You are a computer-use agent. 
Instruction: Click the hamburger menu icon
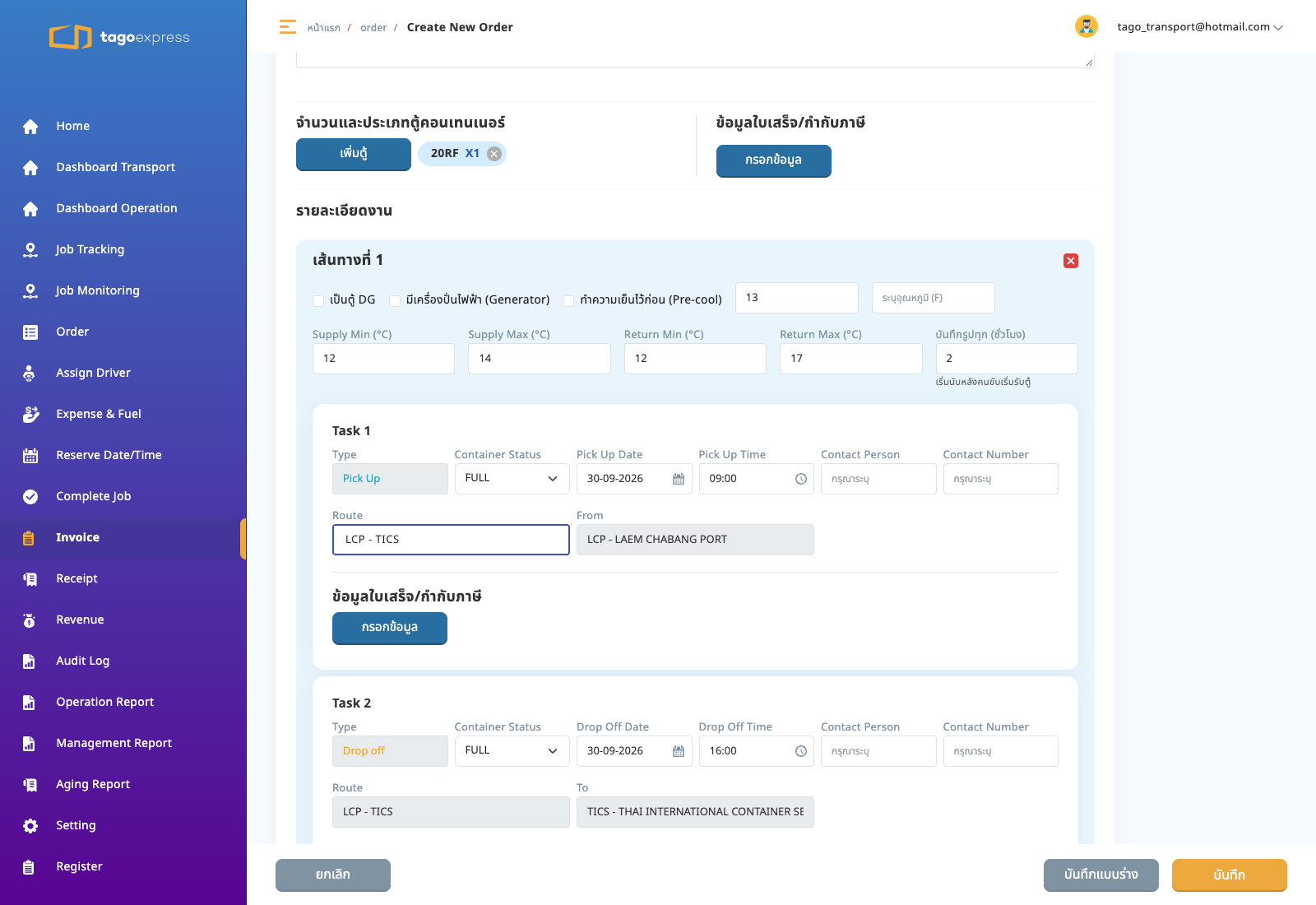[x=287, y=27]
